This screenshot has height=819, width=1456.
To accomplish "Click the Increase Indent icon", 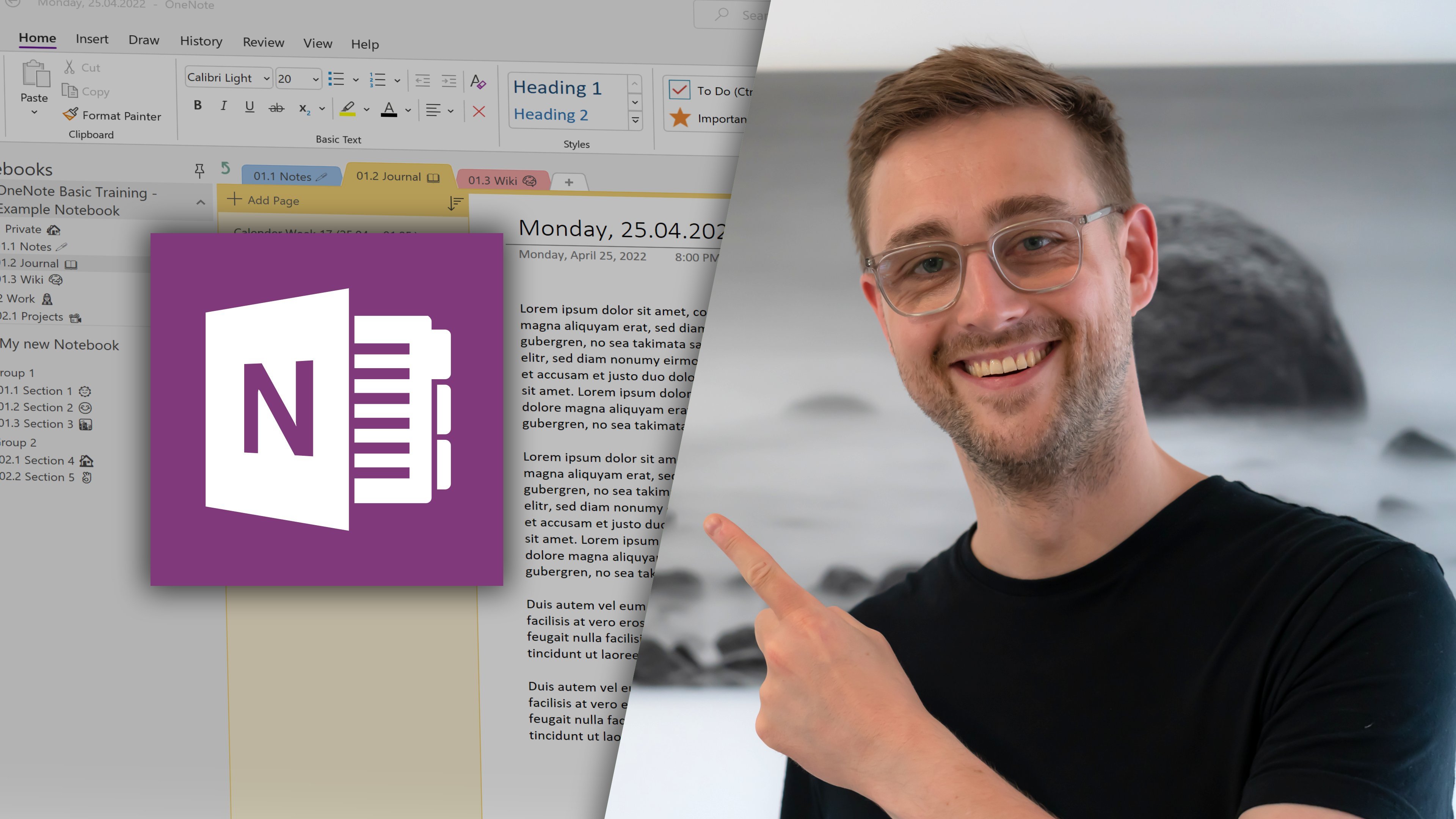I will tap(448, 80).
